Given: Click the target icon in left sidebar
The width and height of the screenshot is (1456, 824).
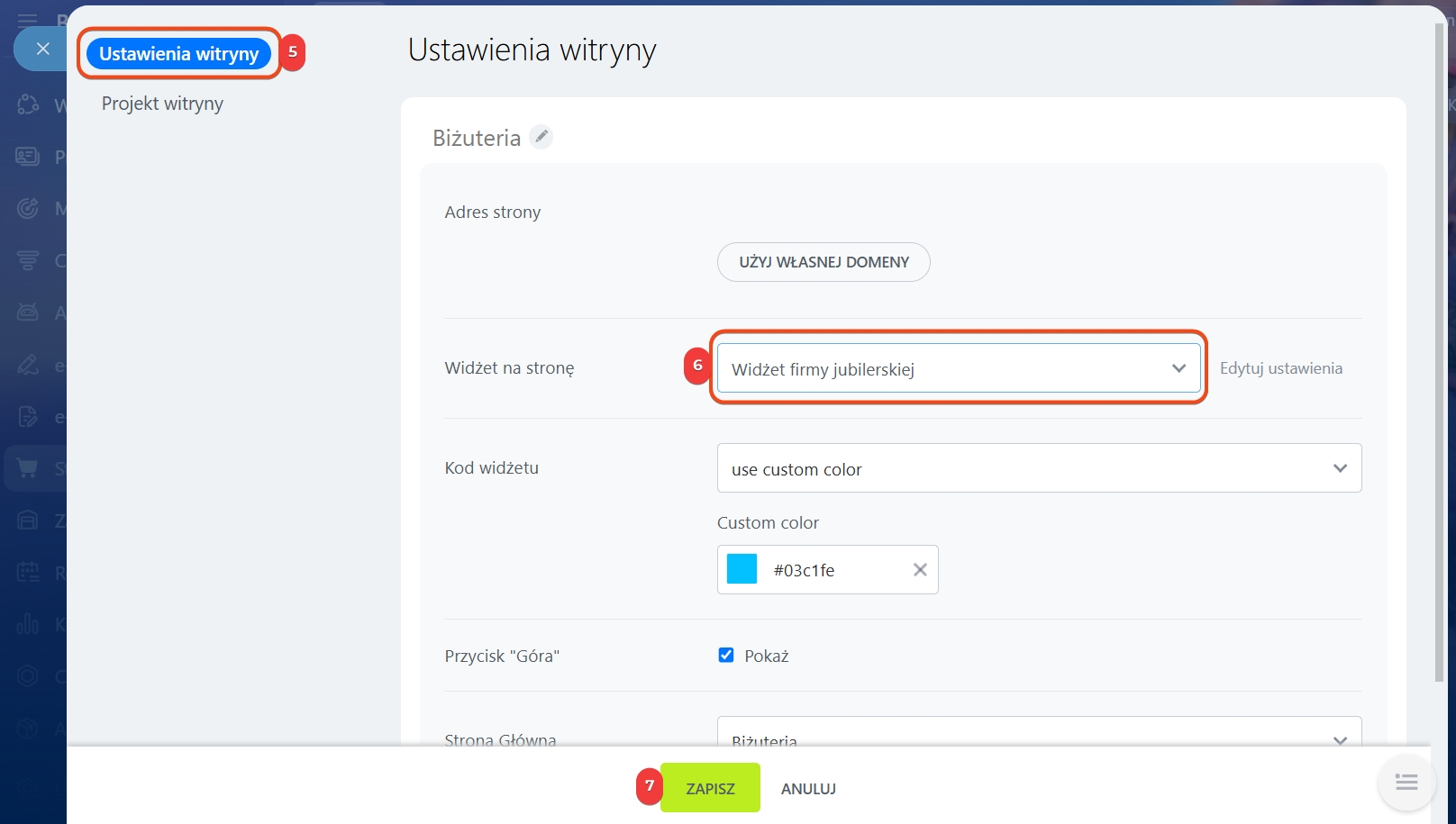Looking at the screenshot, I should pyautogui.click(x=28, y=208).
